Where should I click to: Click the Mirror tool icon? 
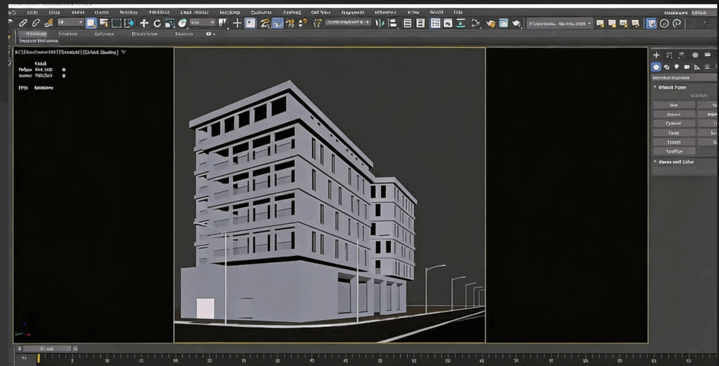pos(380,23)
